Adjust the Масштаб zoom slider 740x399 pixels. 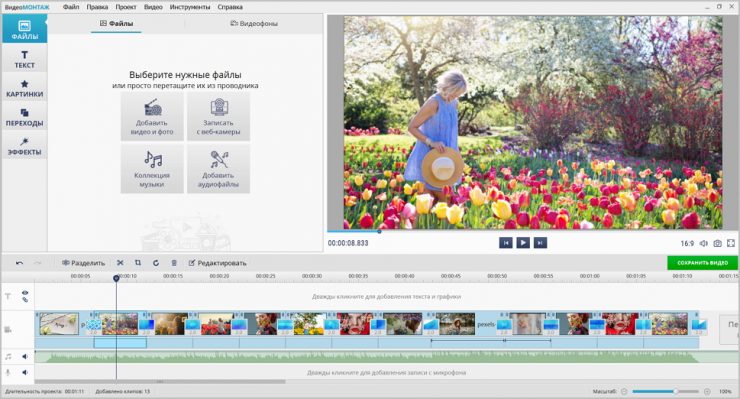(665, 391)
